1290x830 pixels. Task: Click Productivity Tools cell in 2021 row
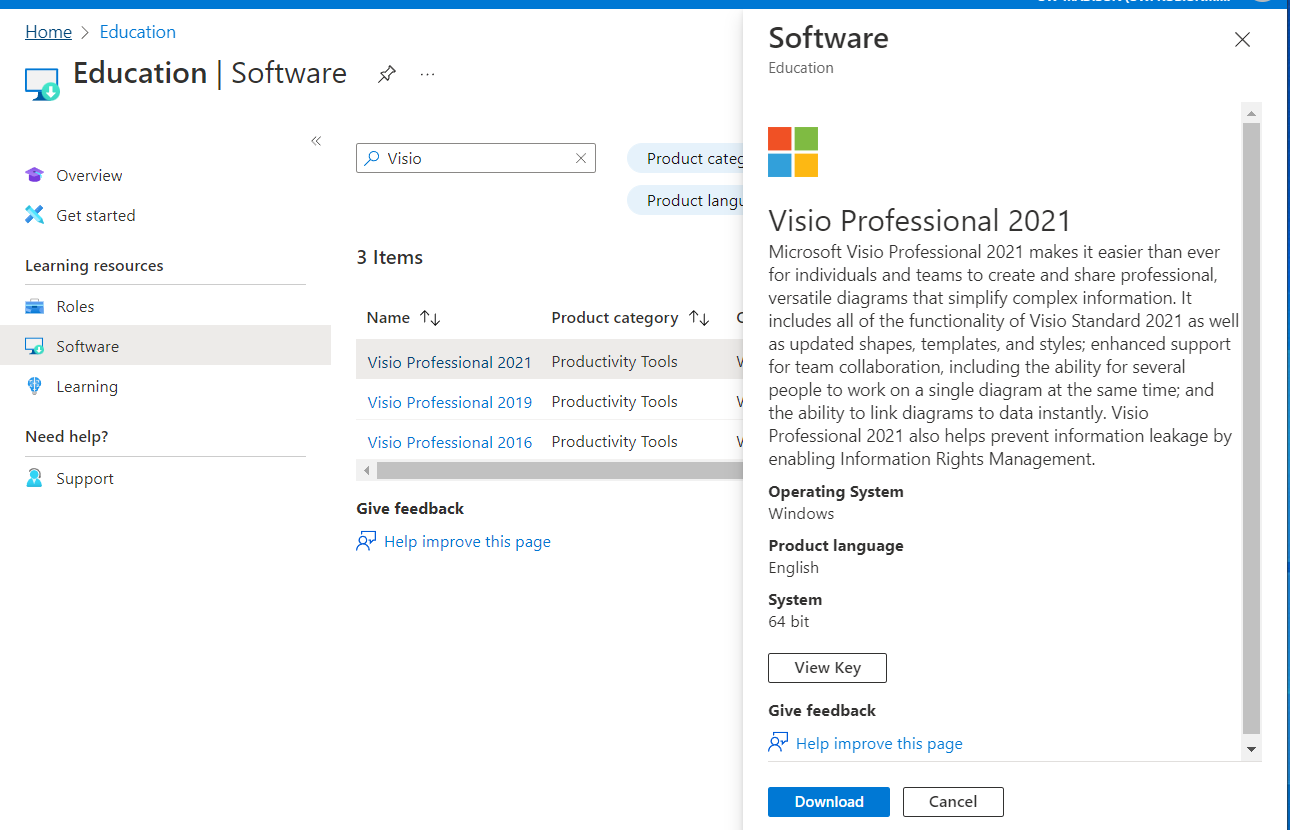pyautogui.click(x=614, y=362)
